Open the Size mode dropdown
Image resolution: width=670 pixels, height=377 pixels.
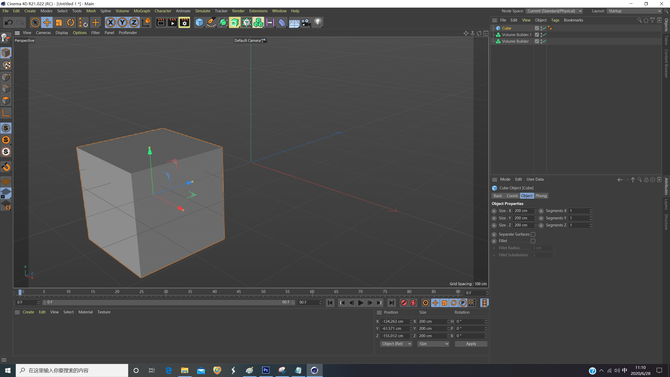coord(433,344)
